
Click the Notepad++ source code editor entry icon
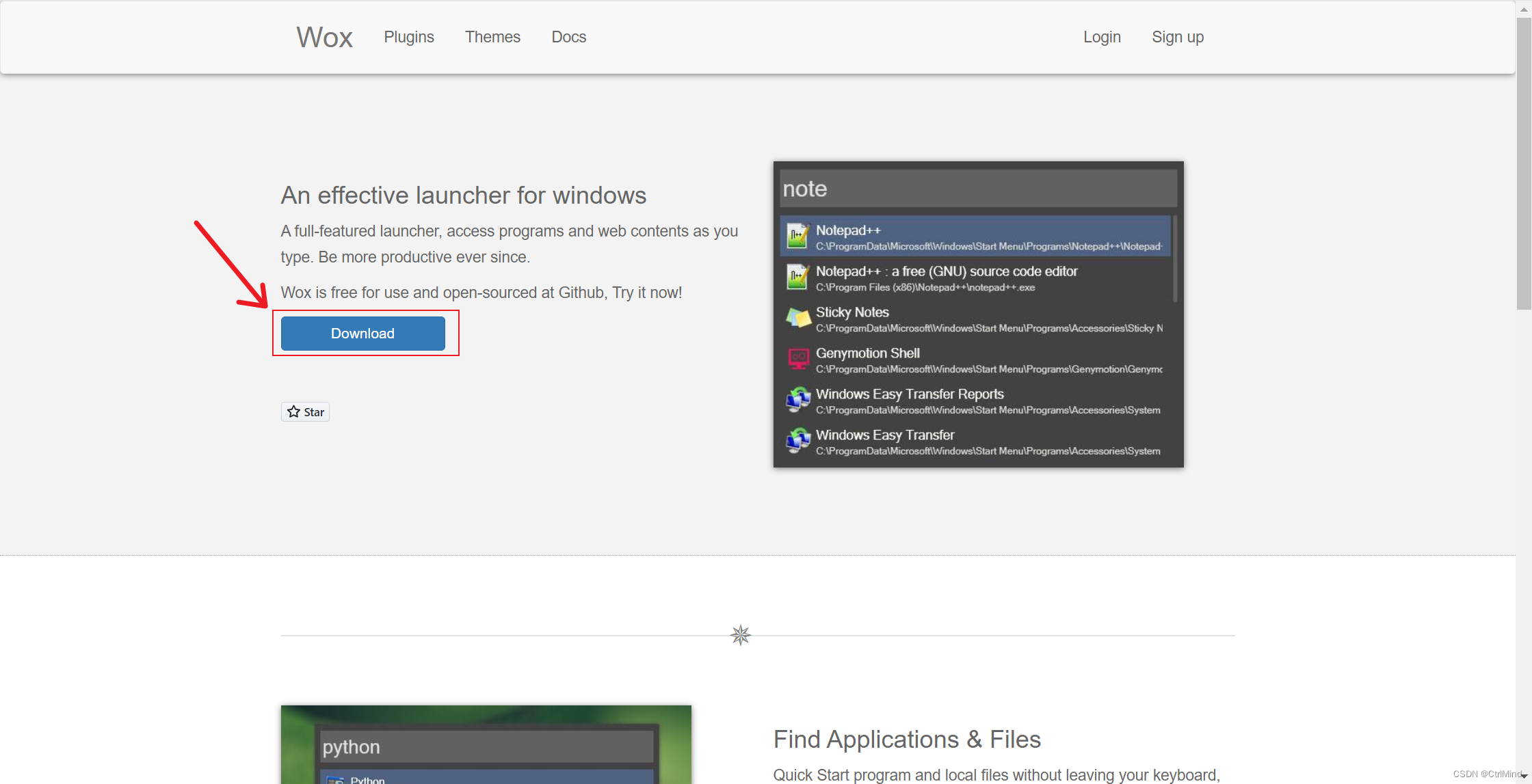(x=797, y=276)
